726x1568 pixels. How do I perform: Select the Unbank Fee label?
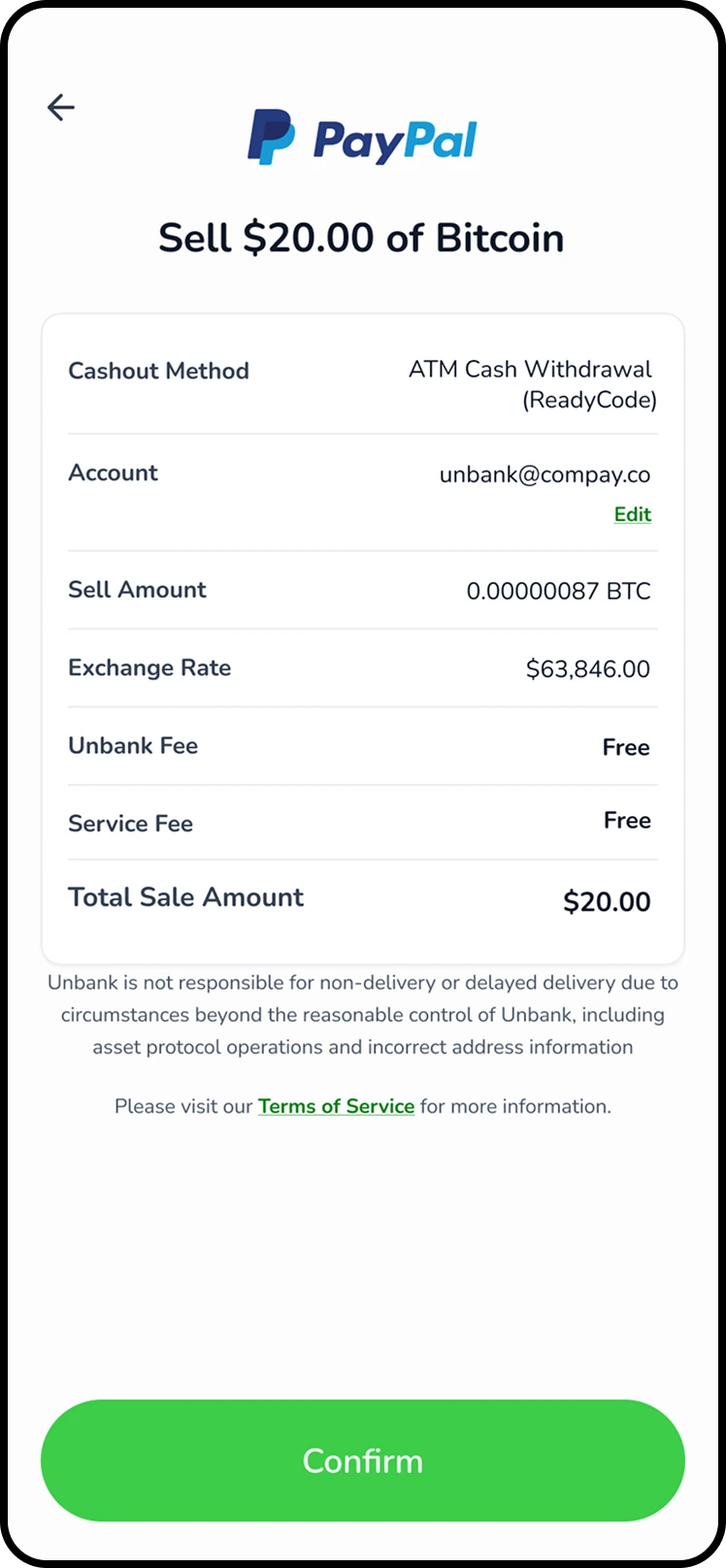tap(133, 745)
